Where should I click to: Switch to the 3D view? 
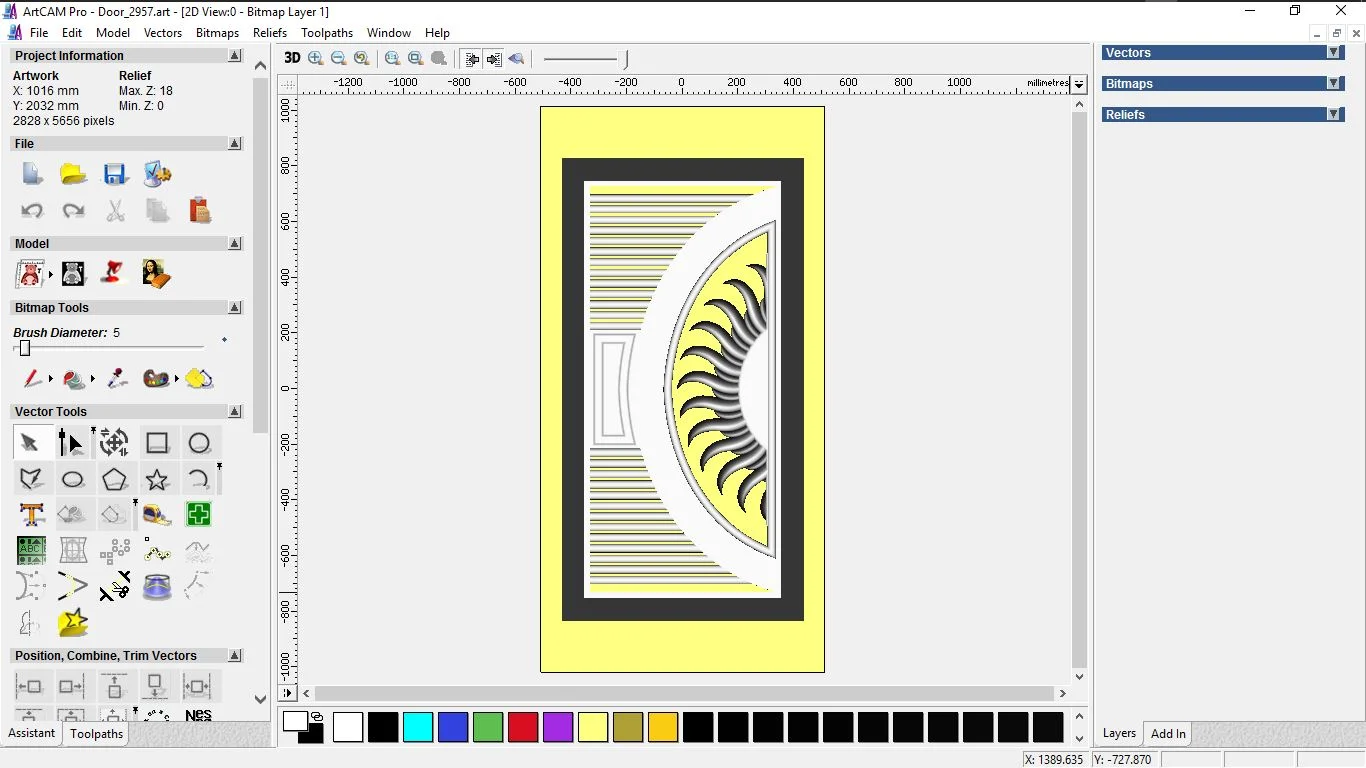click(292, 59)
